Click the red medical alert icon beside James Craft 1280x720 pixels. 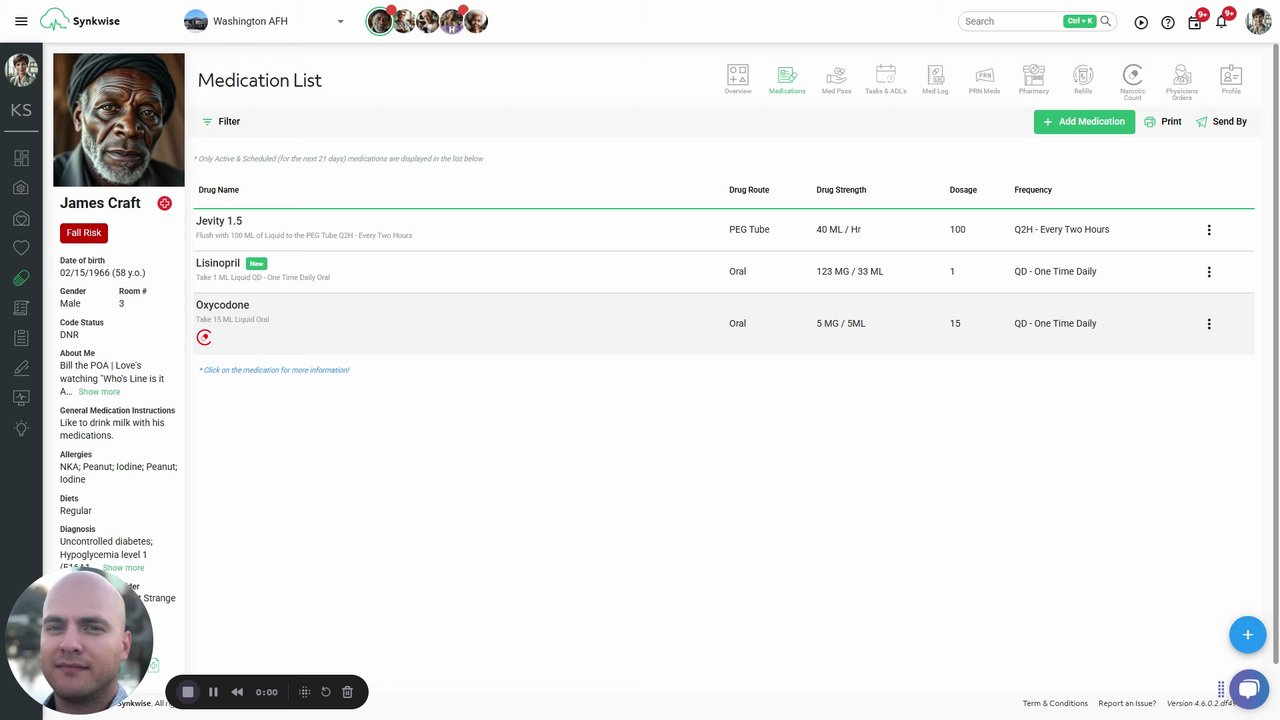tap(164, 203)
